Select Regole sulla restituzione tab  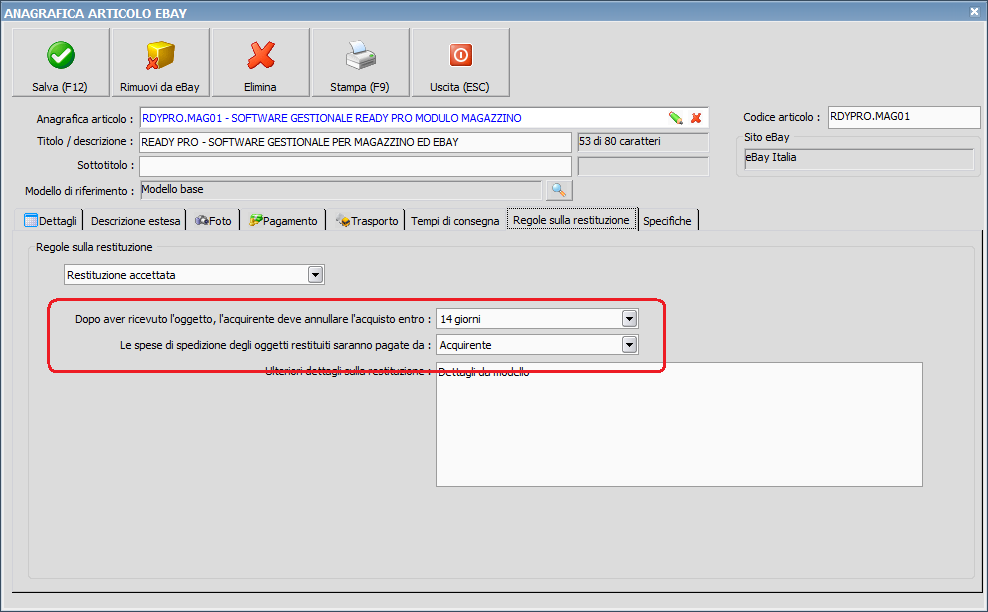click(572, 219)
